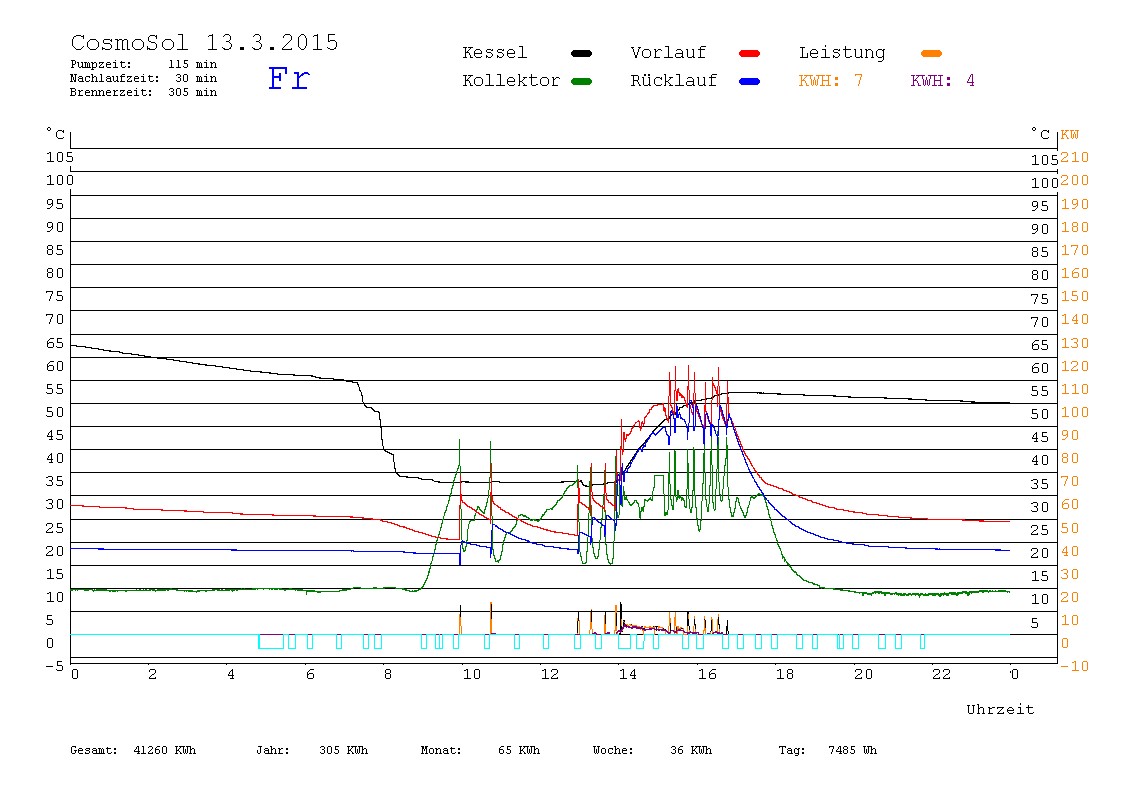
Task: Click the '6' hour tick on time axis
Action: pos(310,674)
